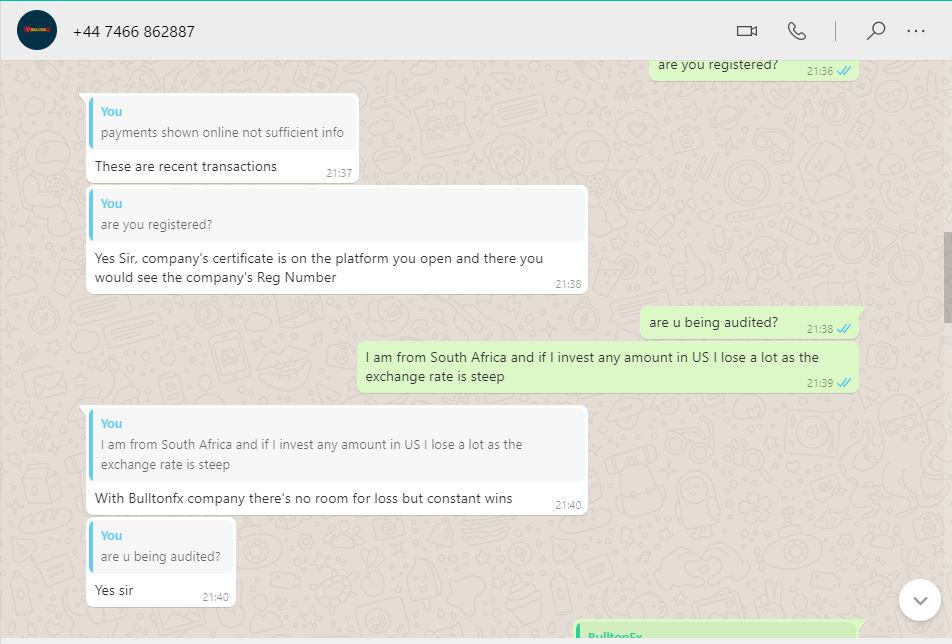Jump to quoted "are you registered?" message
Image resolution: width=952 pixels, height=644 pixels.
[x=336, y=215]
